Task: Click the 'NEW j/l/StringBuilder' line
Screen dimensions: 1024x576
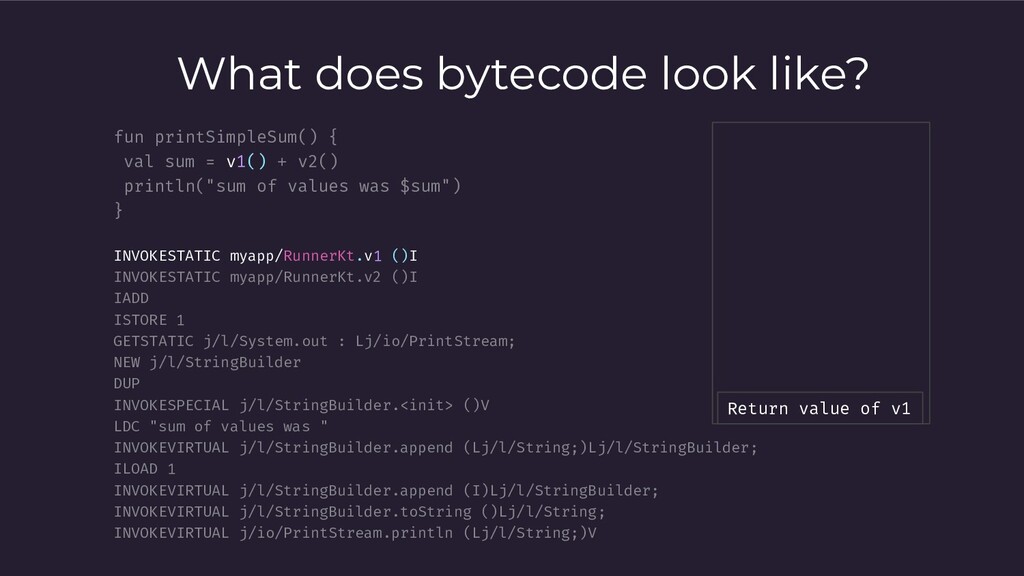Action: tap(207, 362)
